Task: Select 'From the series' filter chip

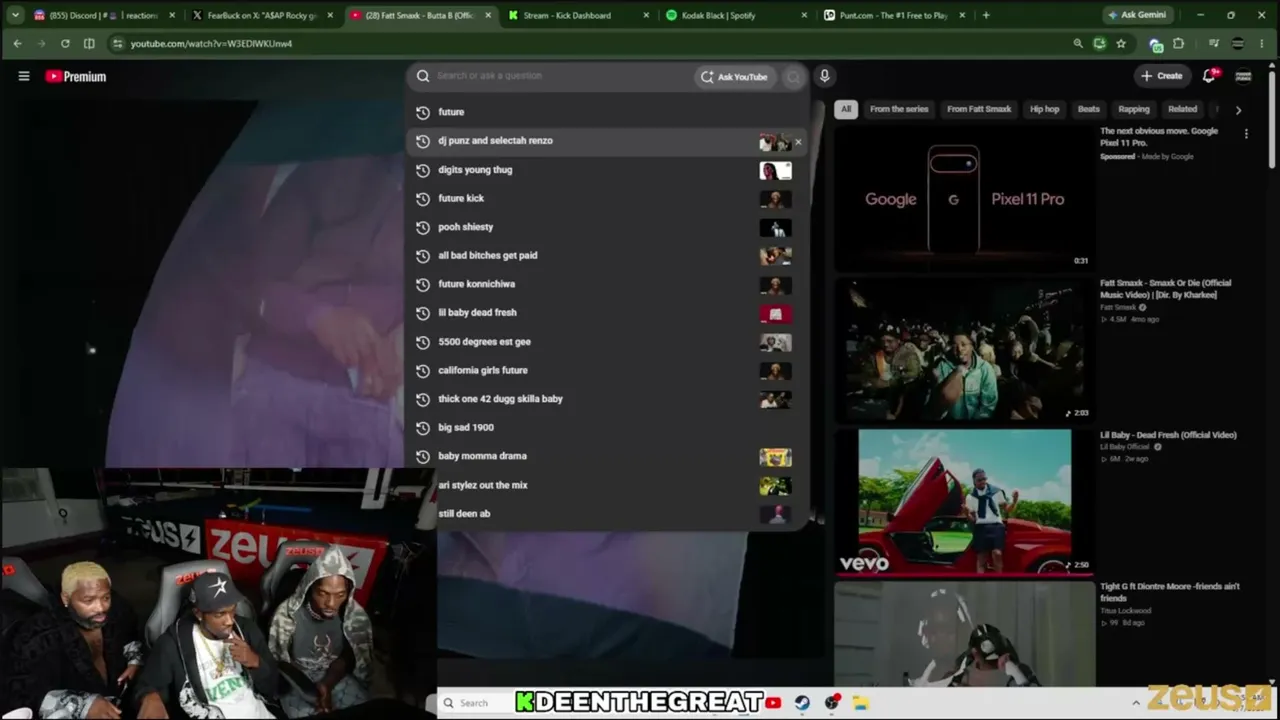Action: pos(899,109)
